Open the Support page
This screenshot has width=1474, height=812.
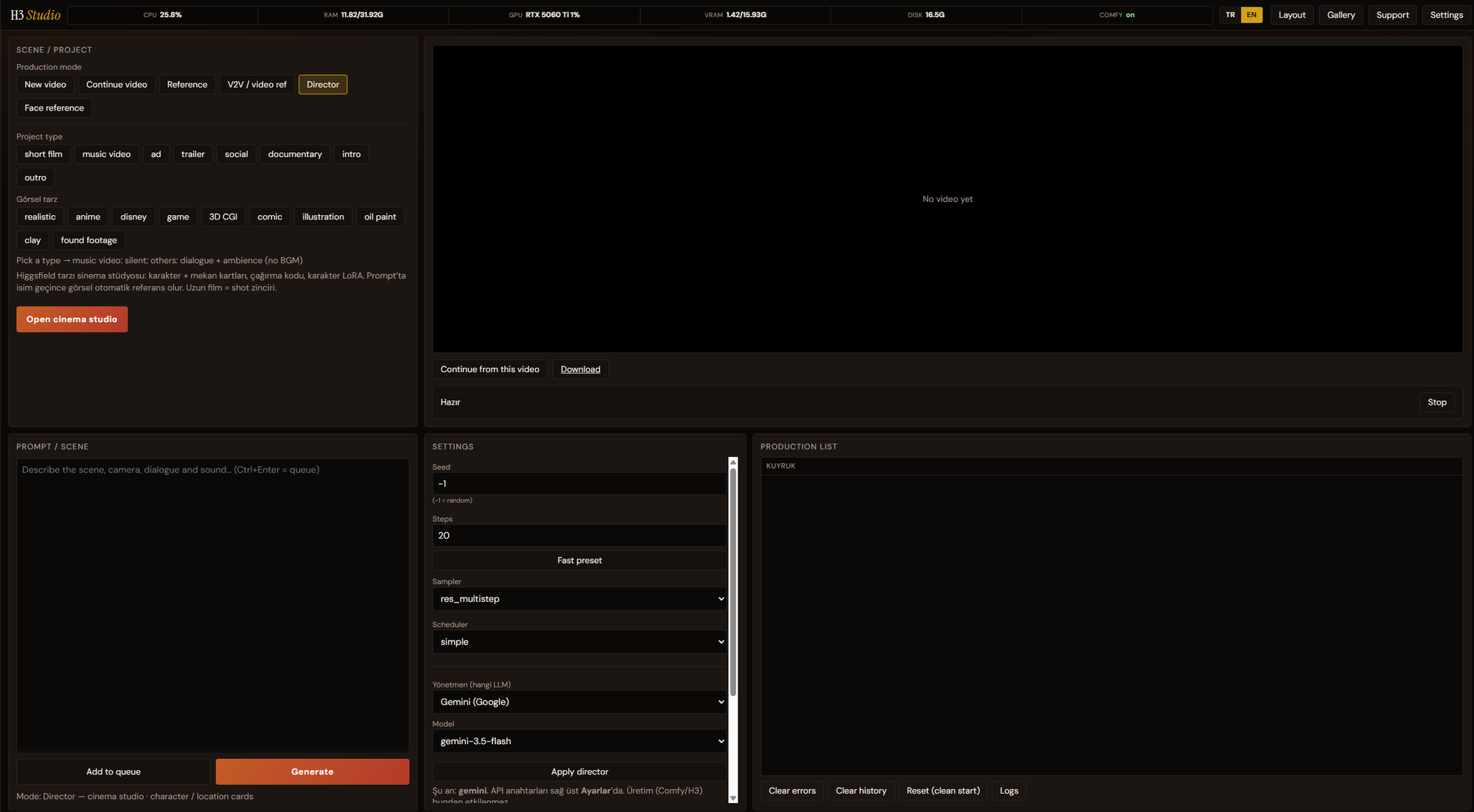click(x=1393, y=15)
